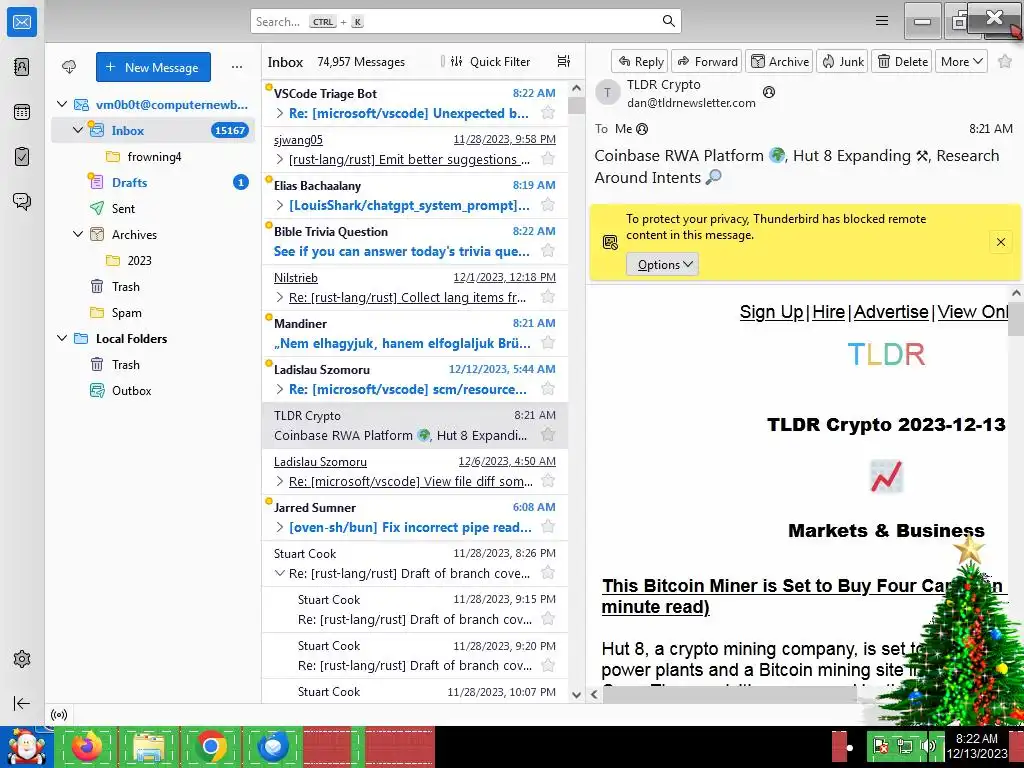The width and height of the screenshot is (1024, 768).
Task: Open remote content Options dropdown
Action: tap(662, 264)
